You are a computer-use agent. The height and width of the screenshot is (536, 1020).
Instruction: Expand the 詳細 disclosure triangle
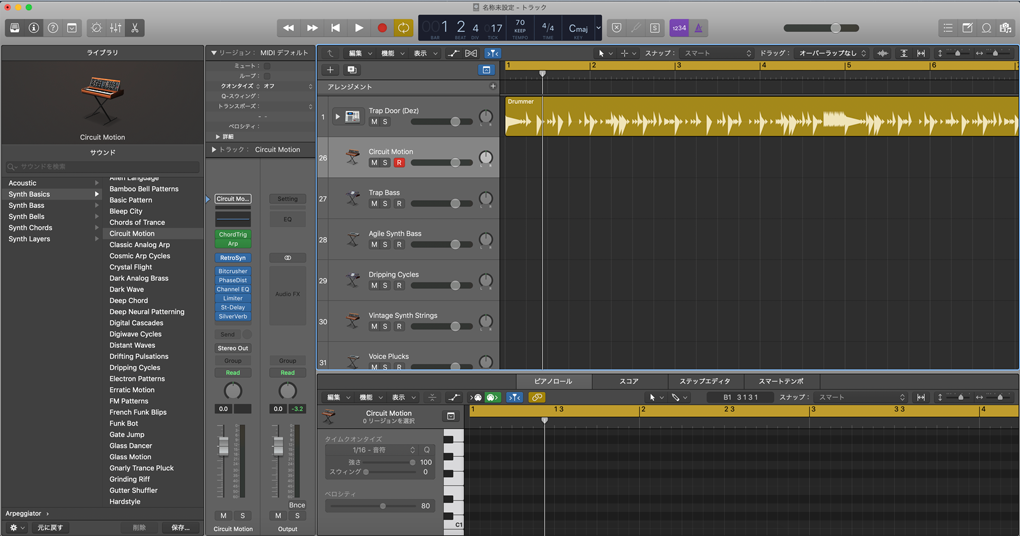217,137
